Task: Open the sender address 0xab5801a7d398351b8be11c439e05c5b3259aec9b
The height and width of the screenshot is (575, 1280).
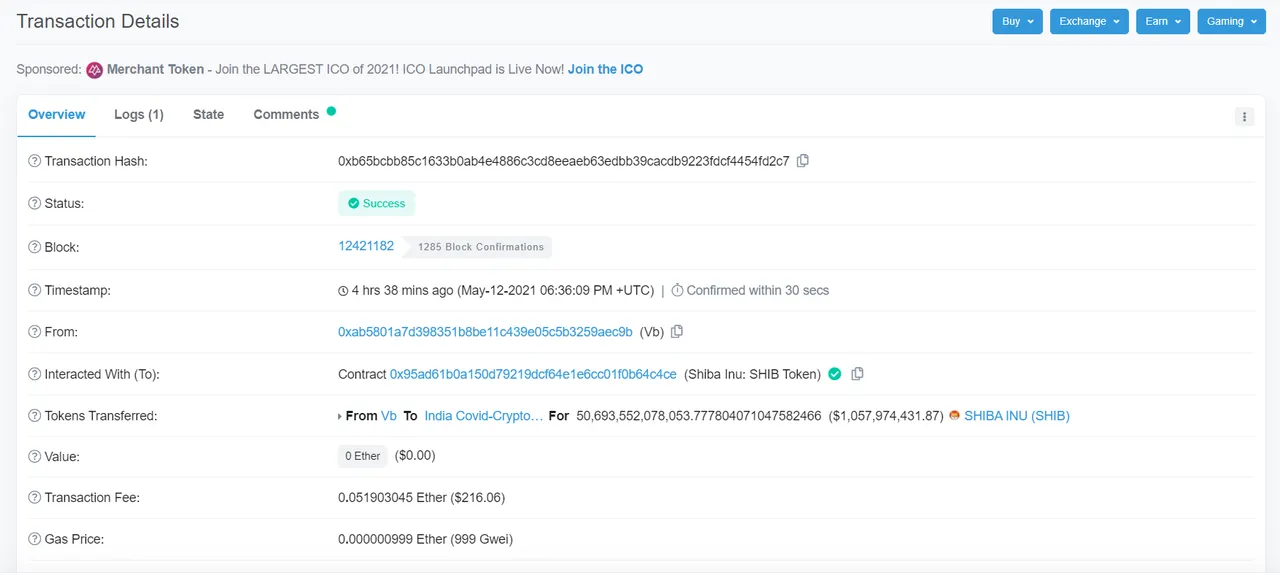Action: (x=485, y=332)
